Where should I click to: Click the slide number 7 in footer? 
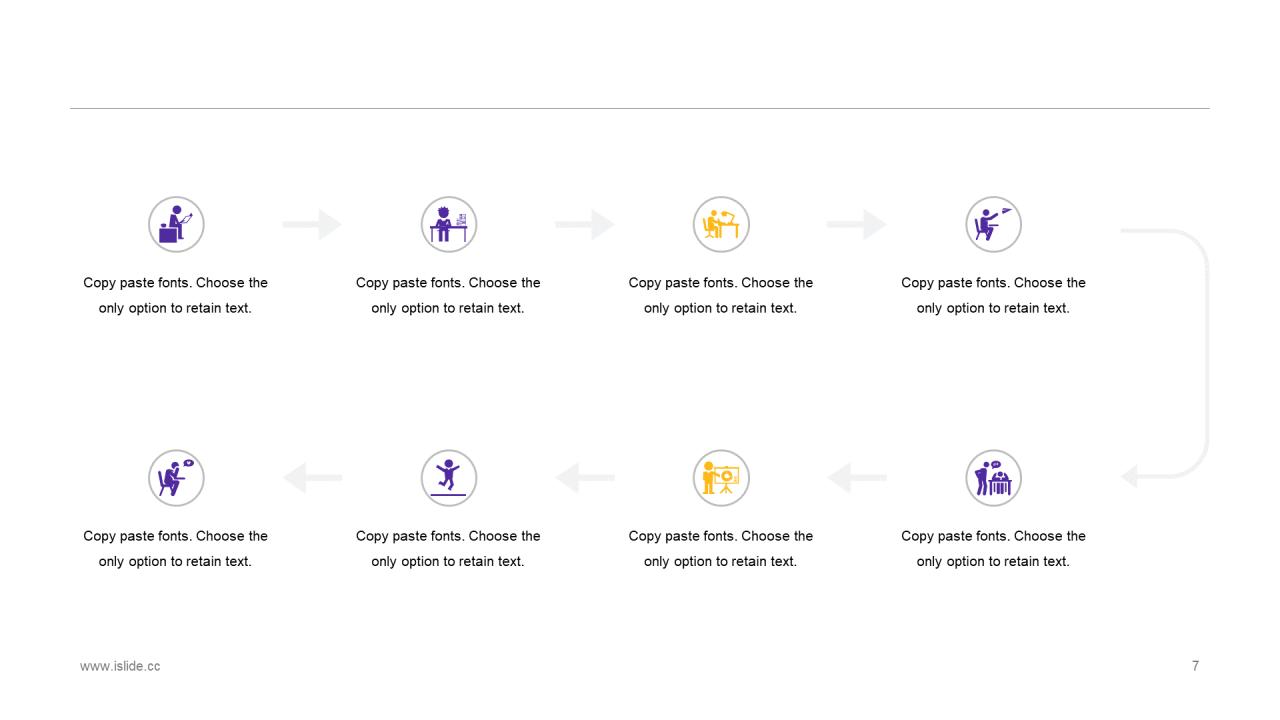pos(1195,666)
